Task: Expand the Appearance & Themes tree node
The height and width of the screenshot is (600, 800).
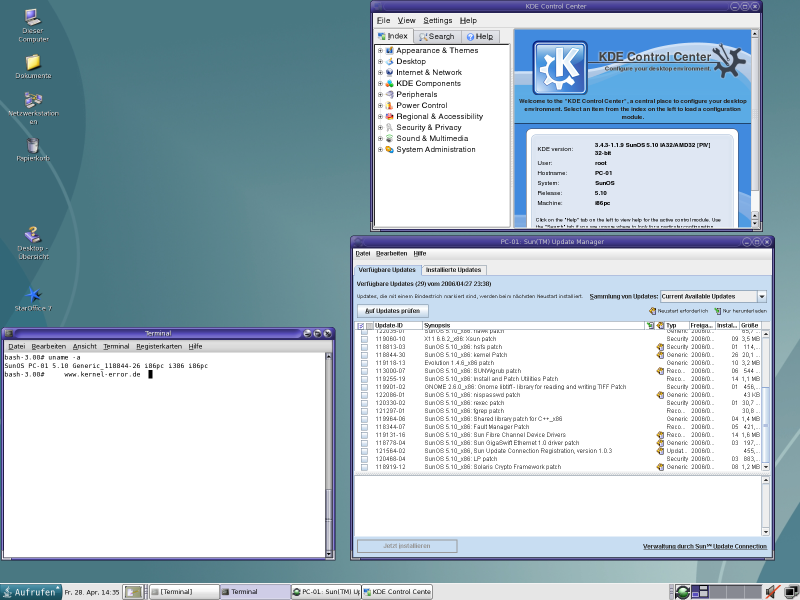Action: [380, 51]
